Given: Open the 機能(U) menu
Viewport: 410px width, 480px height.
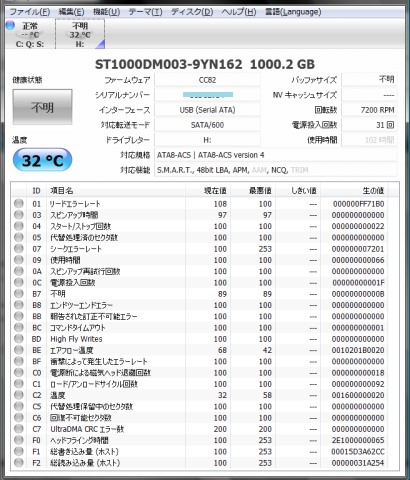Looking at the screenshot, I should 106,12.
